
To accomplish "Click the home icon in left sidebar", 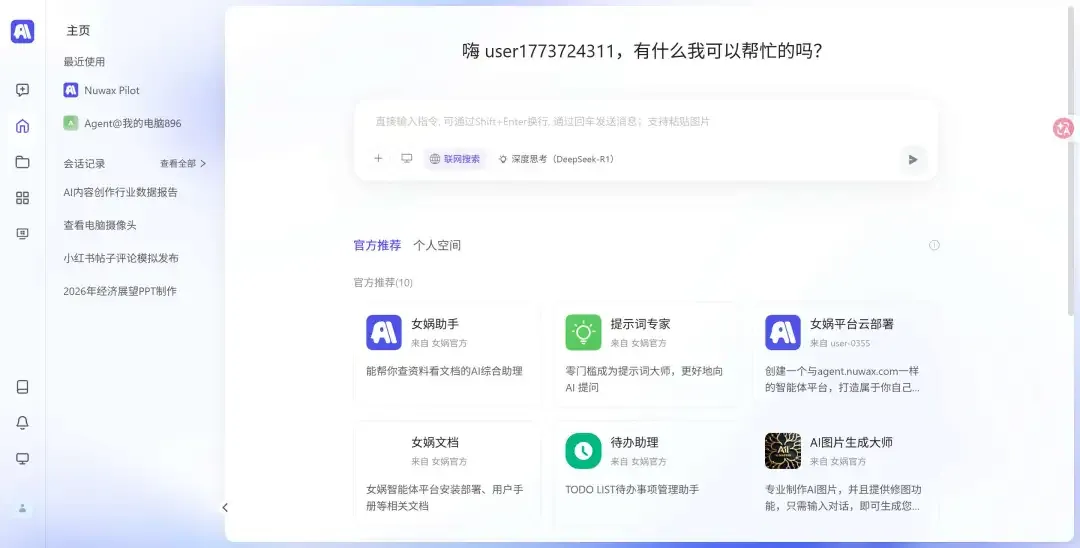I will [x=22, y=126].
